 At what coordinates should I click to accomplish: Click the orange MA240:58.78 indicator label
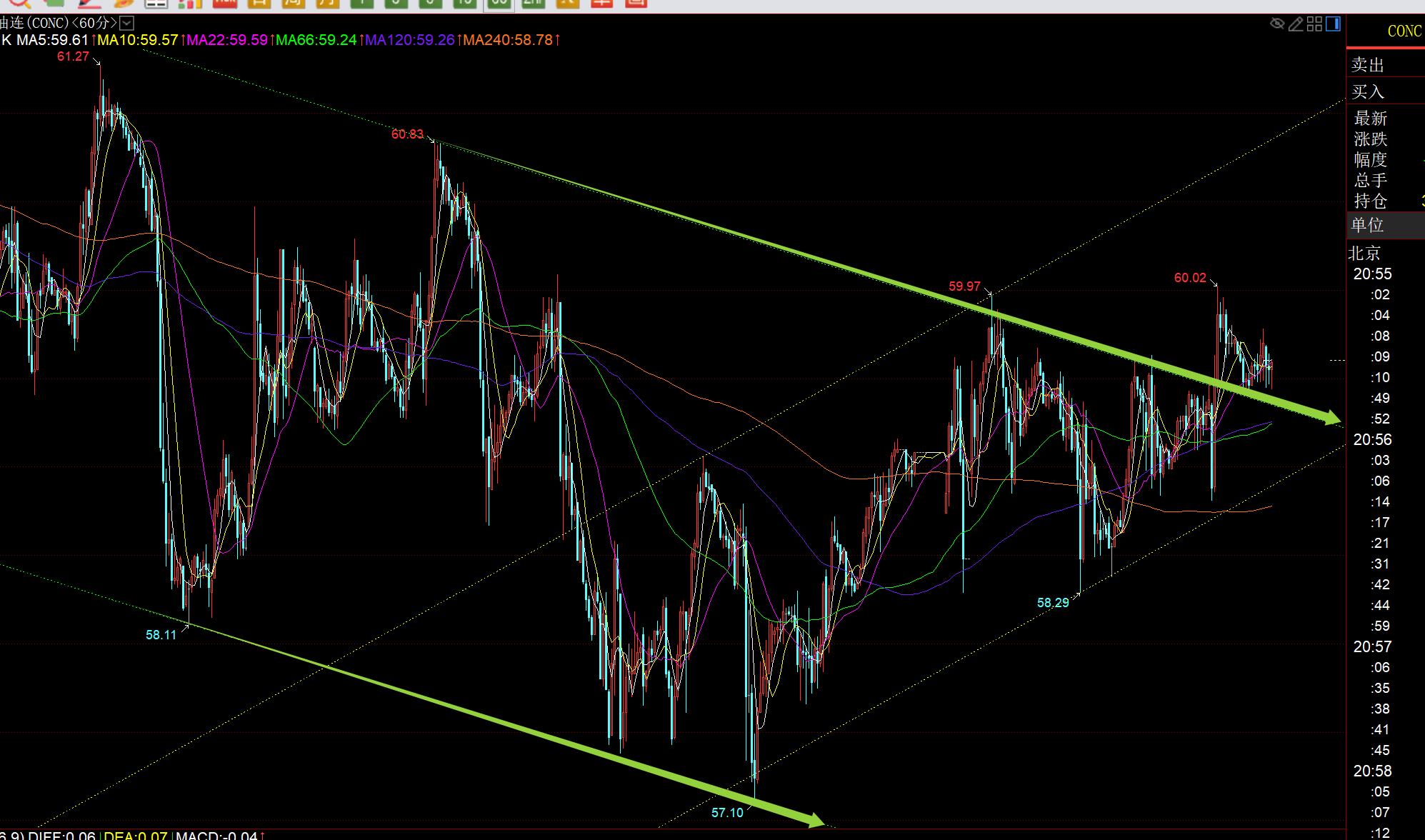pyautogui.click(x=508, y=40)
